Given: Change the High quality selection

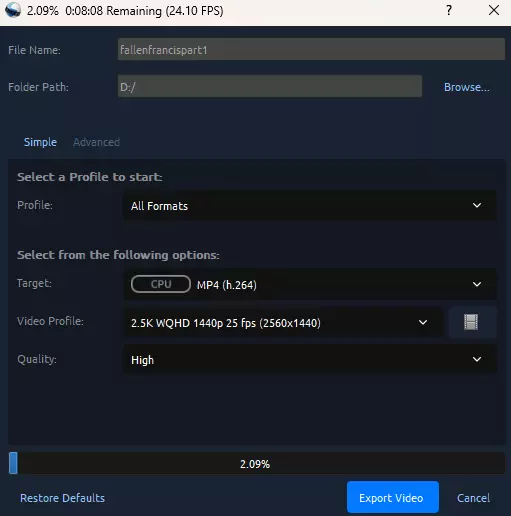Looking at the screenshot, I should coord(310,359).
